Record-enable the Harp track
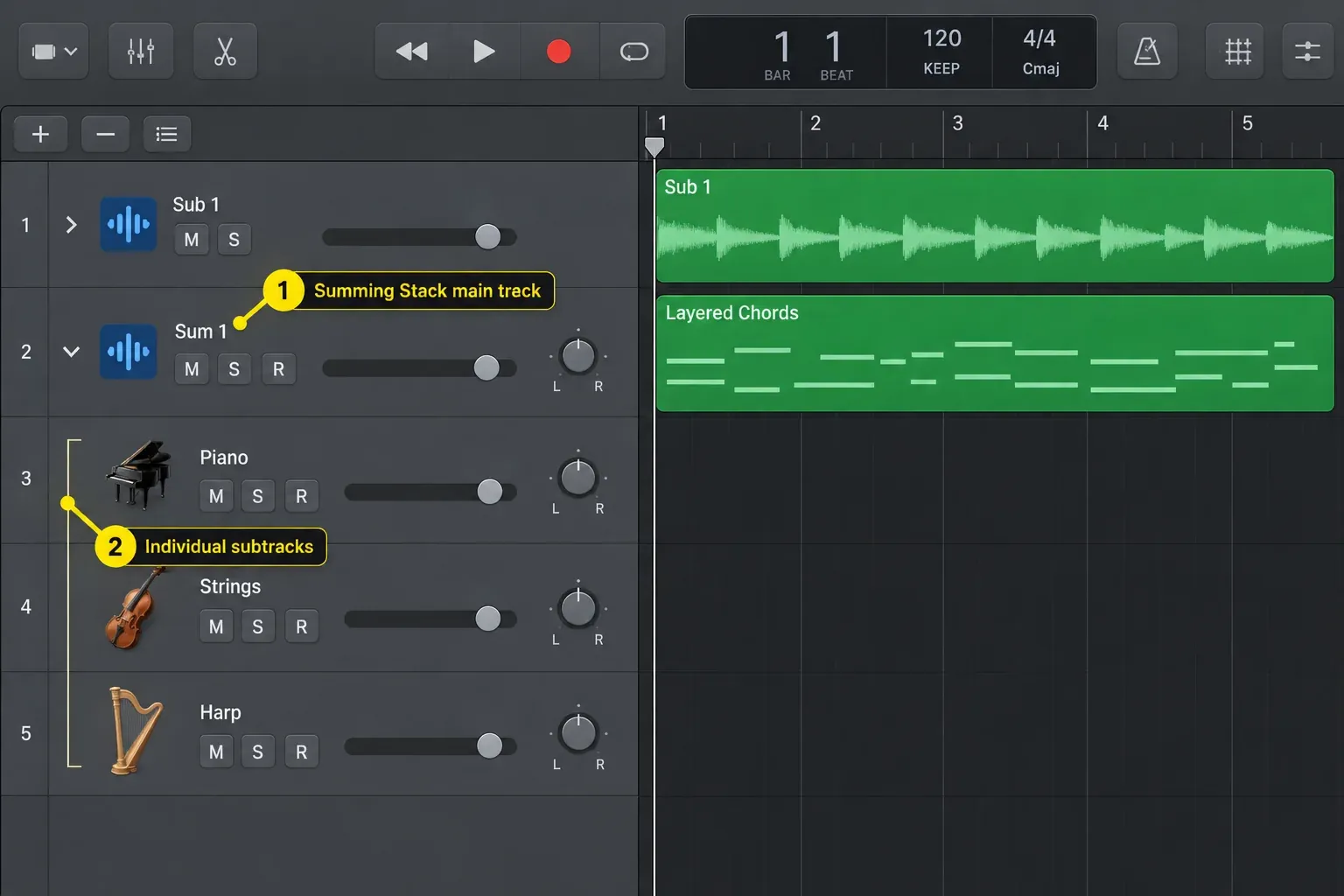 click(301, 752)
